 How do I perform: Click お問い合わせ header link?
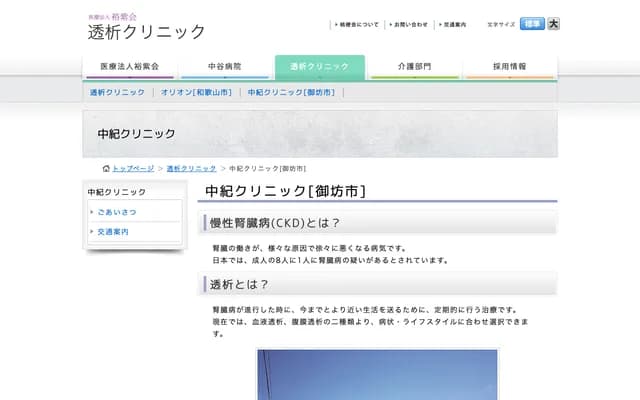click(409, 24)
